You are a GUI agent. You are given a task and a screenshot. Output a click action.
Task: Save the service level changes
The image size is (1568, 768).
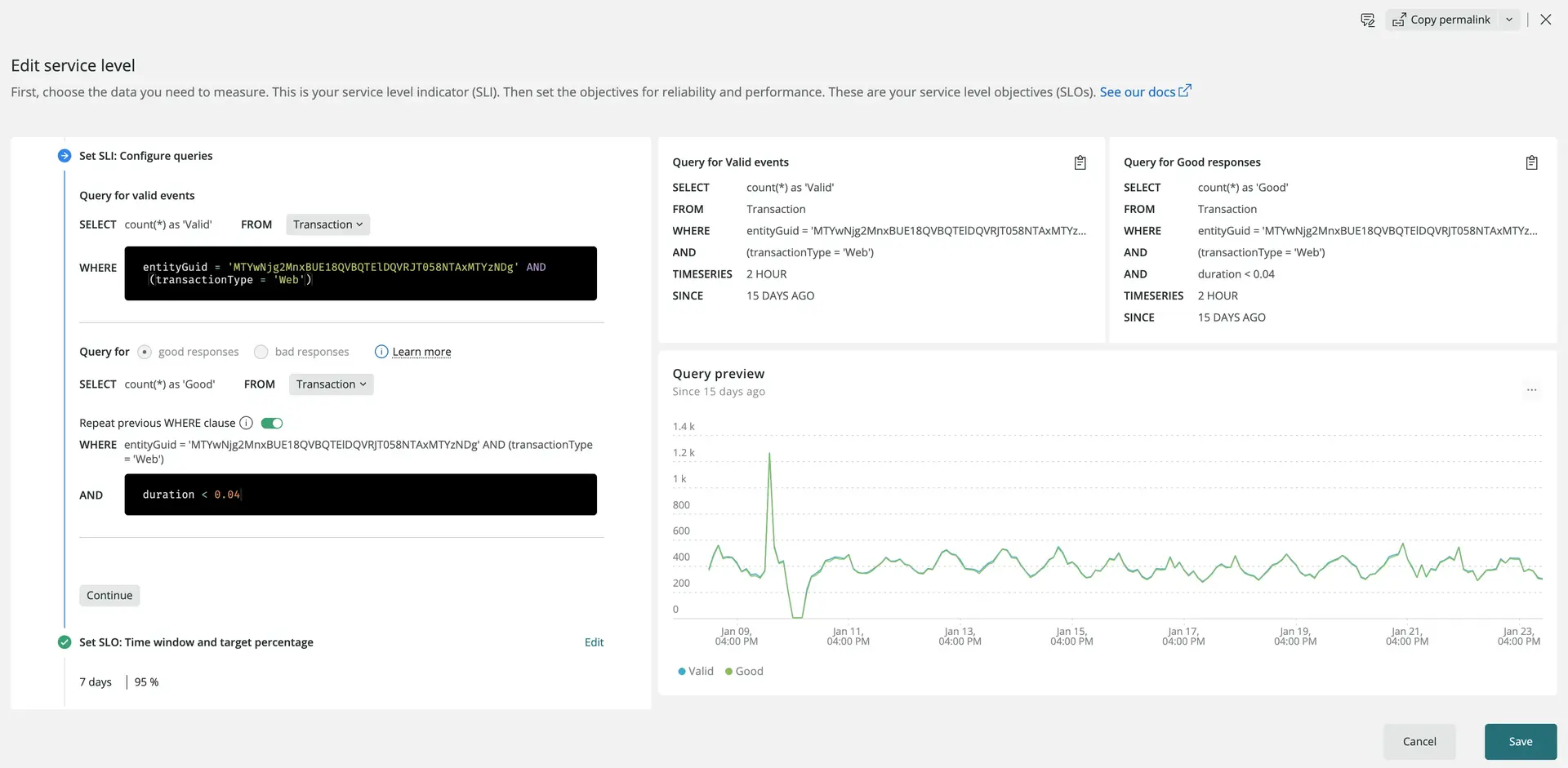pyautogui.click(x=1520, y=741)
